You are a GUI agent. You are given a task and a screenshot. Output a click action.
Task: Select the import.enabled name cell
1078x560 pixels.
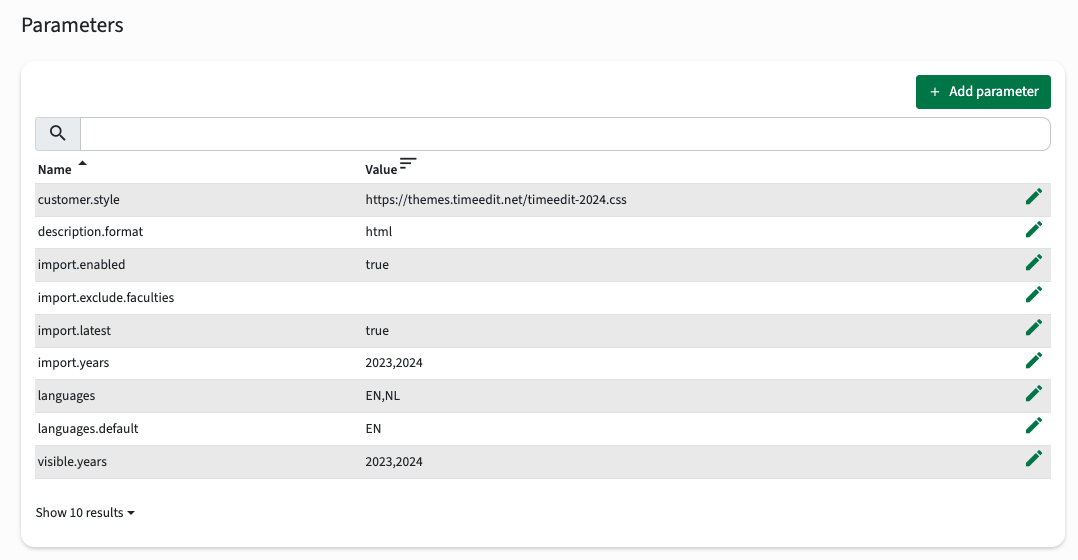pyautogui.click(x=81, y=265)
